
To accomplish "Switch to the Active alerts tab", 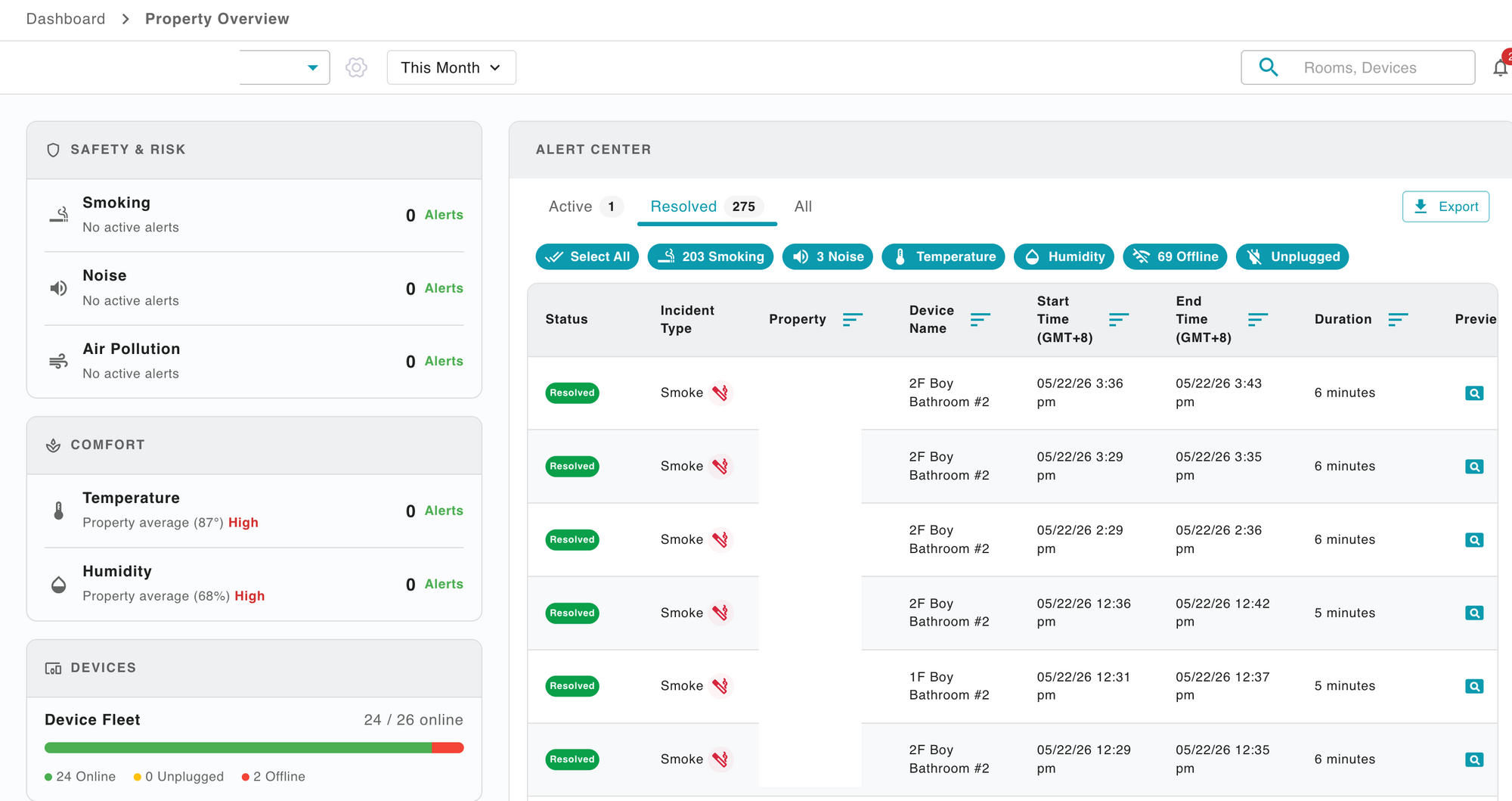I will click(x=584, y=206).
